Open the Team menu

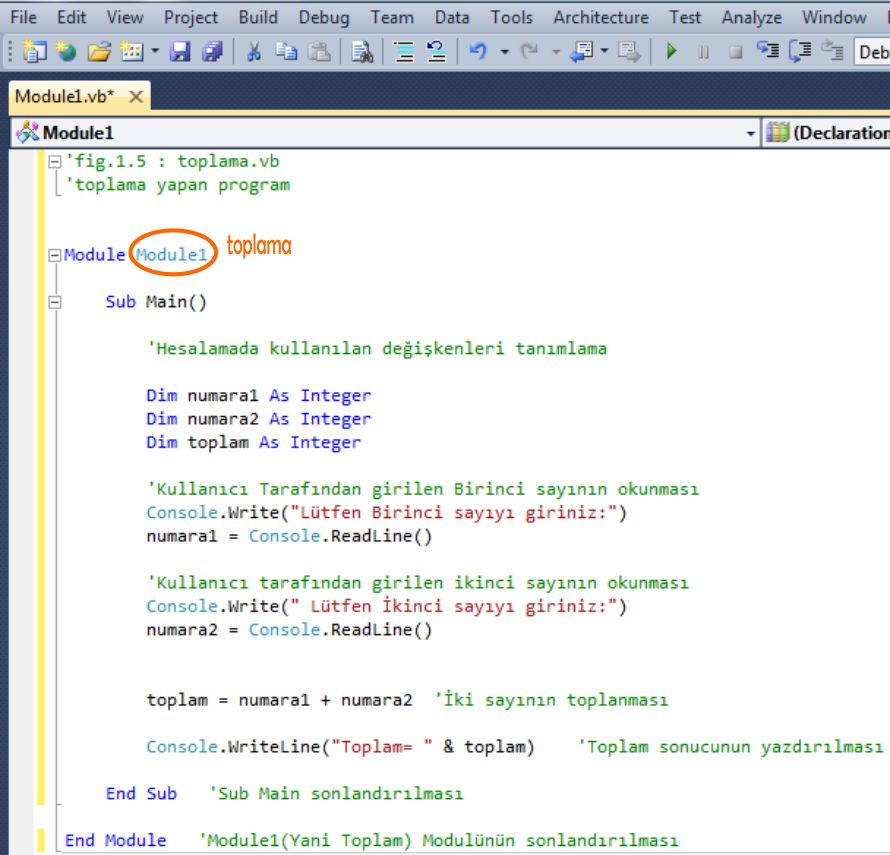click(392, 18)
